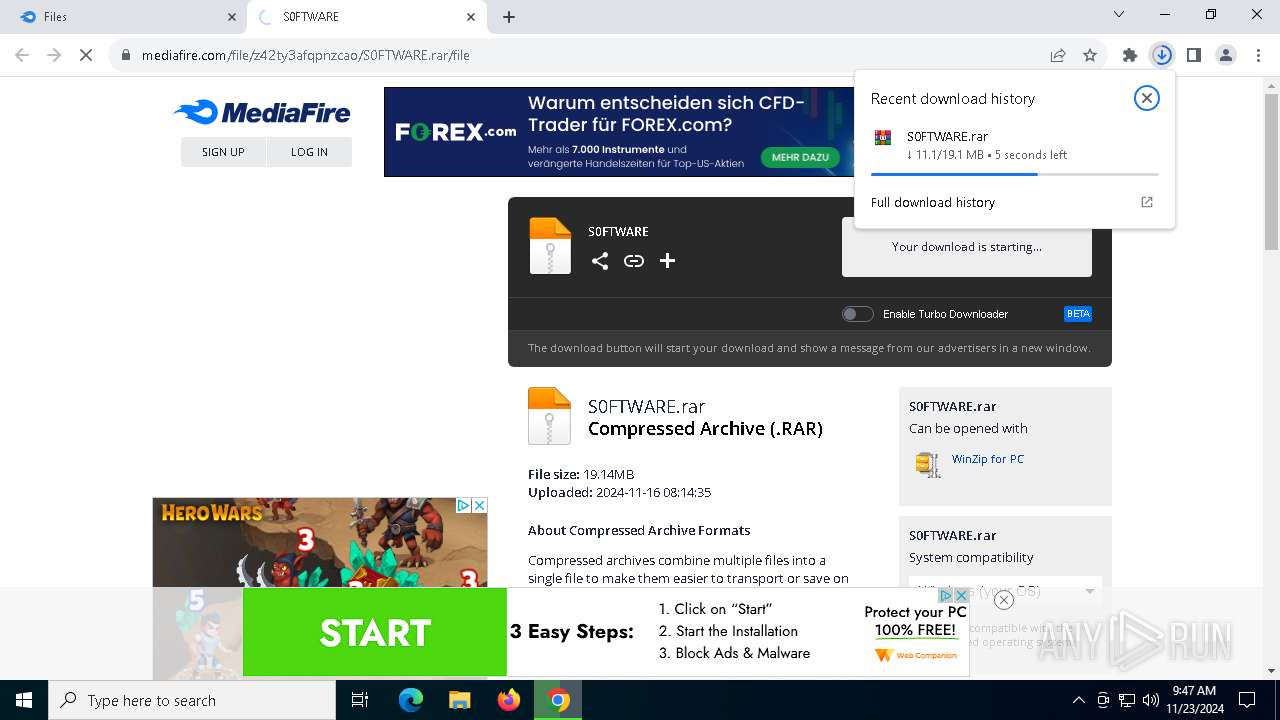The image size is (1280, 720).
Task: Click the address bar URL
Action: point(306,55)
